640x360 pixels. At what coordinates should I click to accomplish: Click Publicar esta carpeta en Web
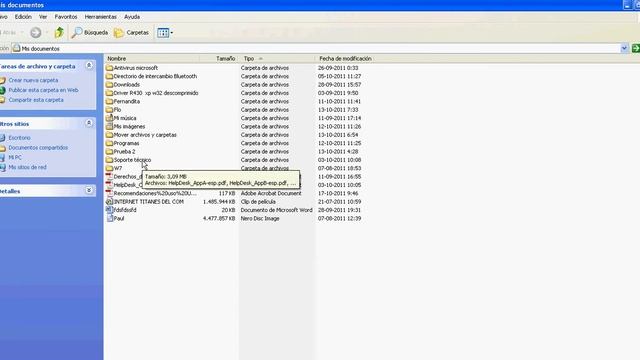coord(43,90)
